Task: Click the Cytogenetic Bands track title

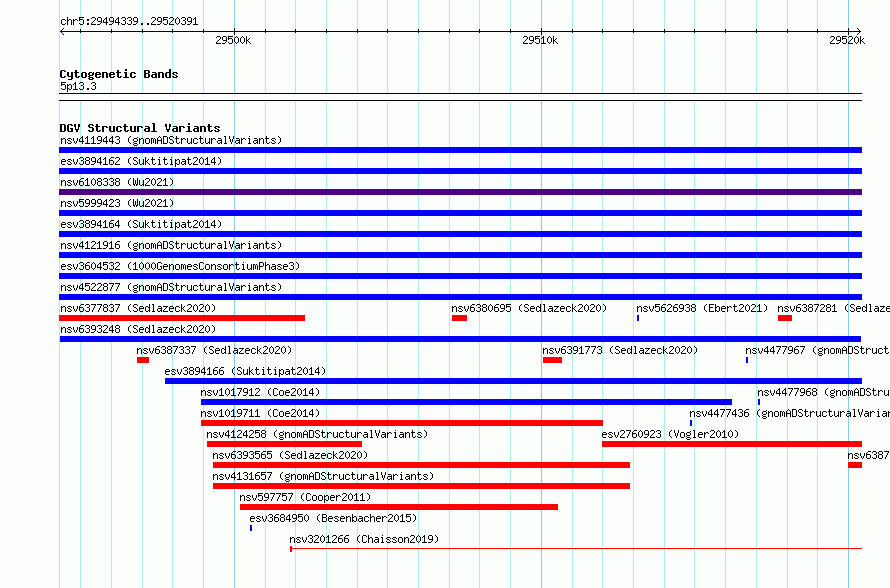Action: [x=119, y=74]
